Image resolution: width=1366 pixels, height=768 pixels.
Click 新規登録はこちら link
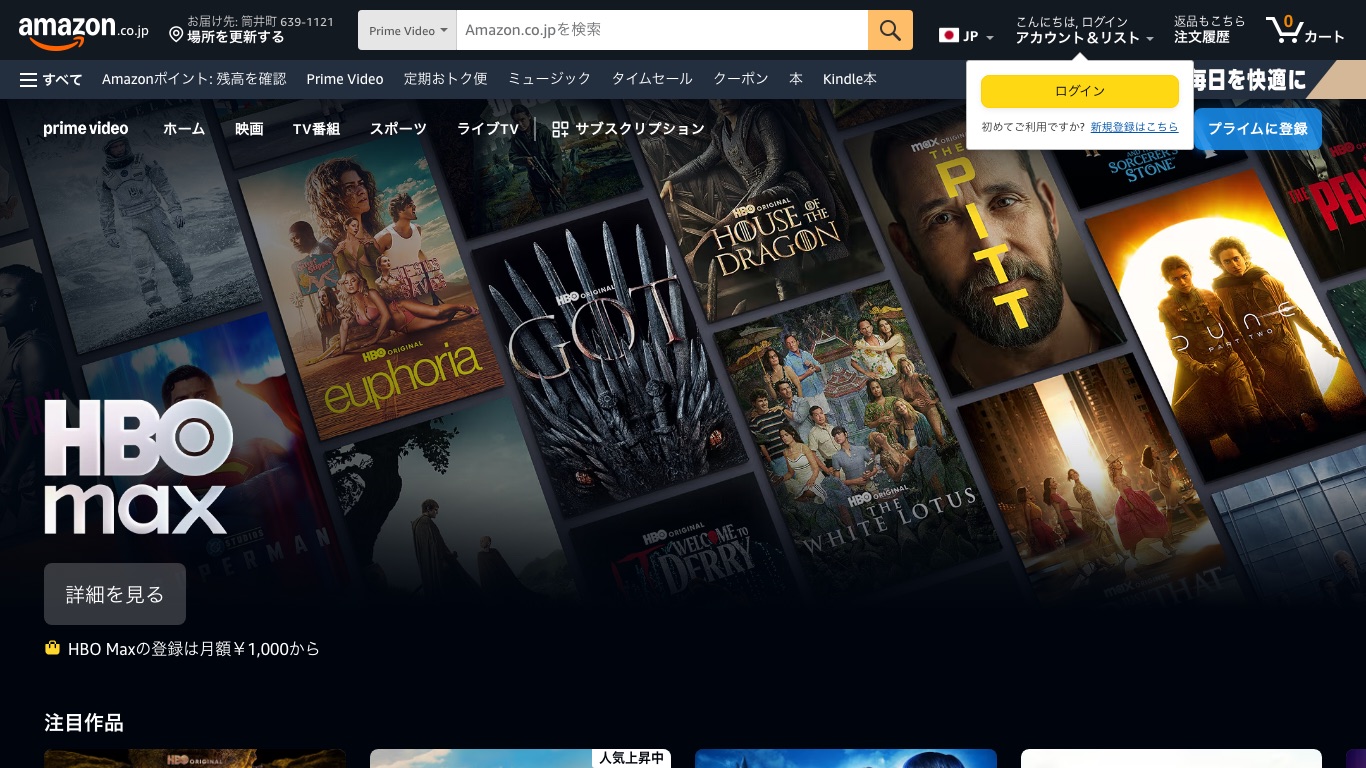click(x=1134, y=127)
